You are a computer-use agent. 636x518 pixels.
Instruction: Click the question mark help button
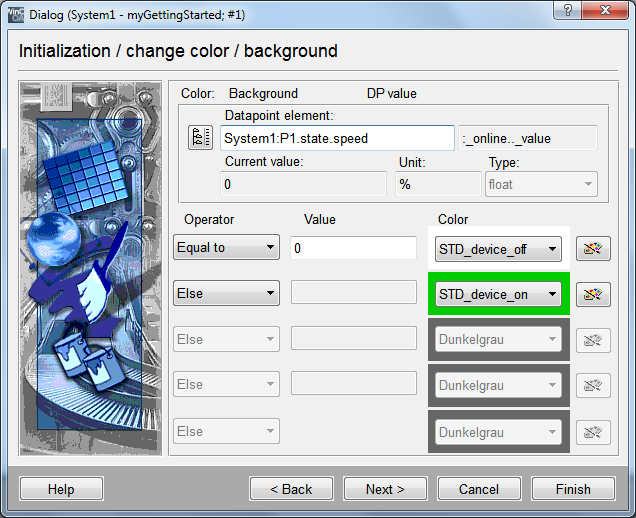[568, 13]
